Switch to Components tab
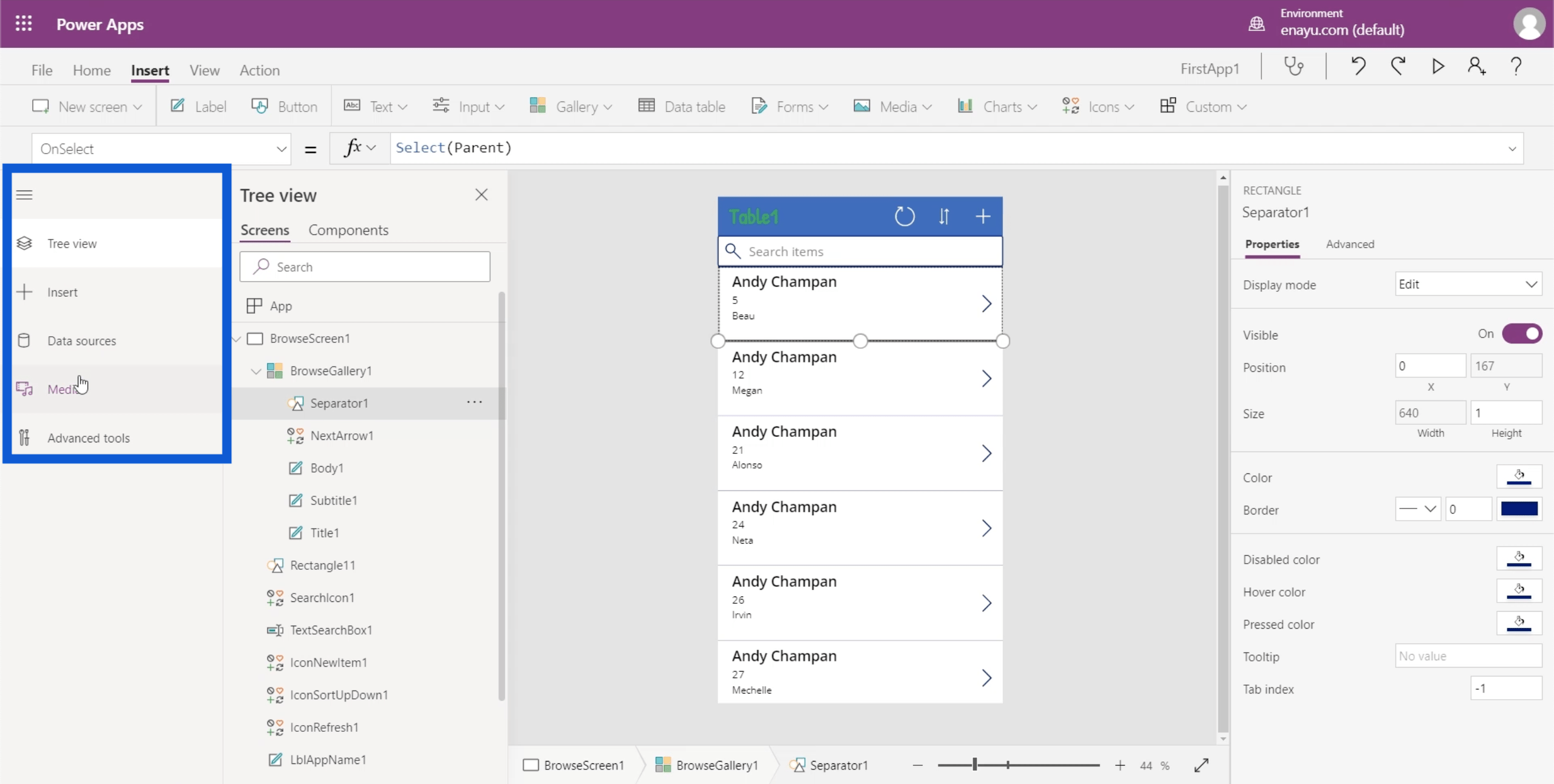 [x=348, y=229]
